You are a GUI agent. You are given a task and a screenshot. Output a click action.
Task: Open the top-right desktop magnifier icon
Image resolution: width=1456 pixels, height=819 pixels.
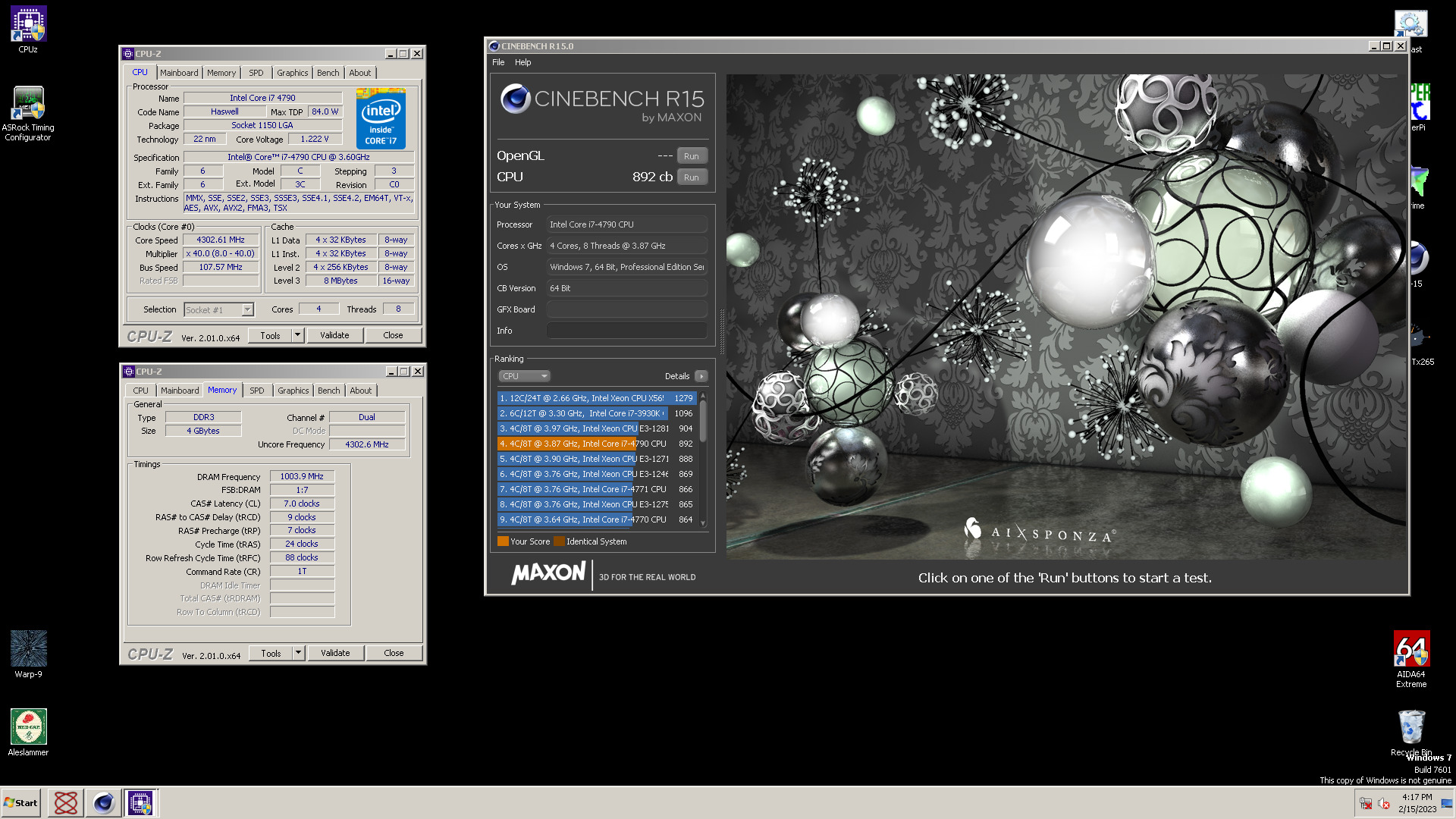point(1410,24)
